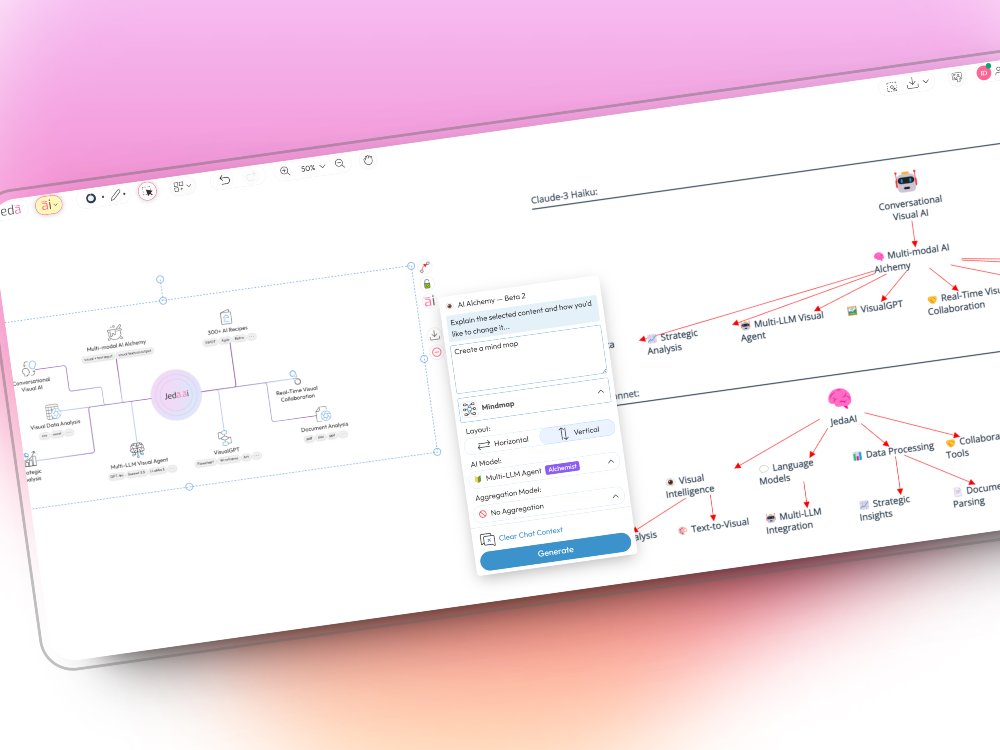This screenshot has height=750, width=1000.
Task: Select the Real-Time Visual Collaboration mind map node
Action: coord(296,388)
